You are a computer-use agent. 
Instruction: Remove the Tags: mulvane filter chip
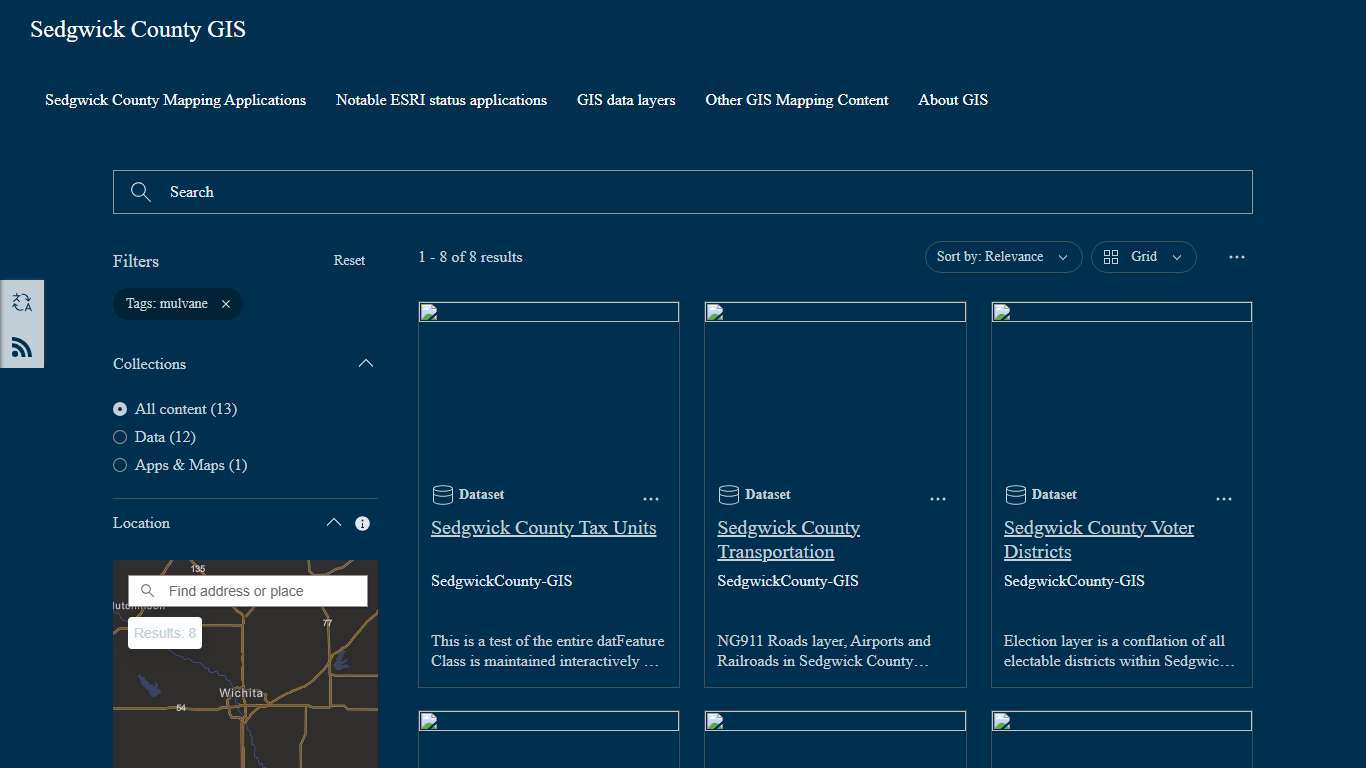[x=225, y=304]
